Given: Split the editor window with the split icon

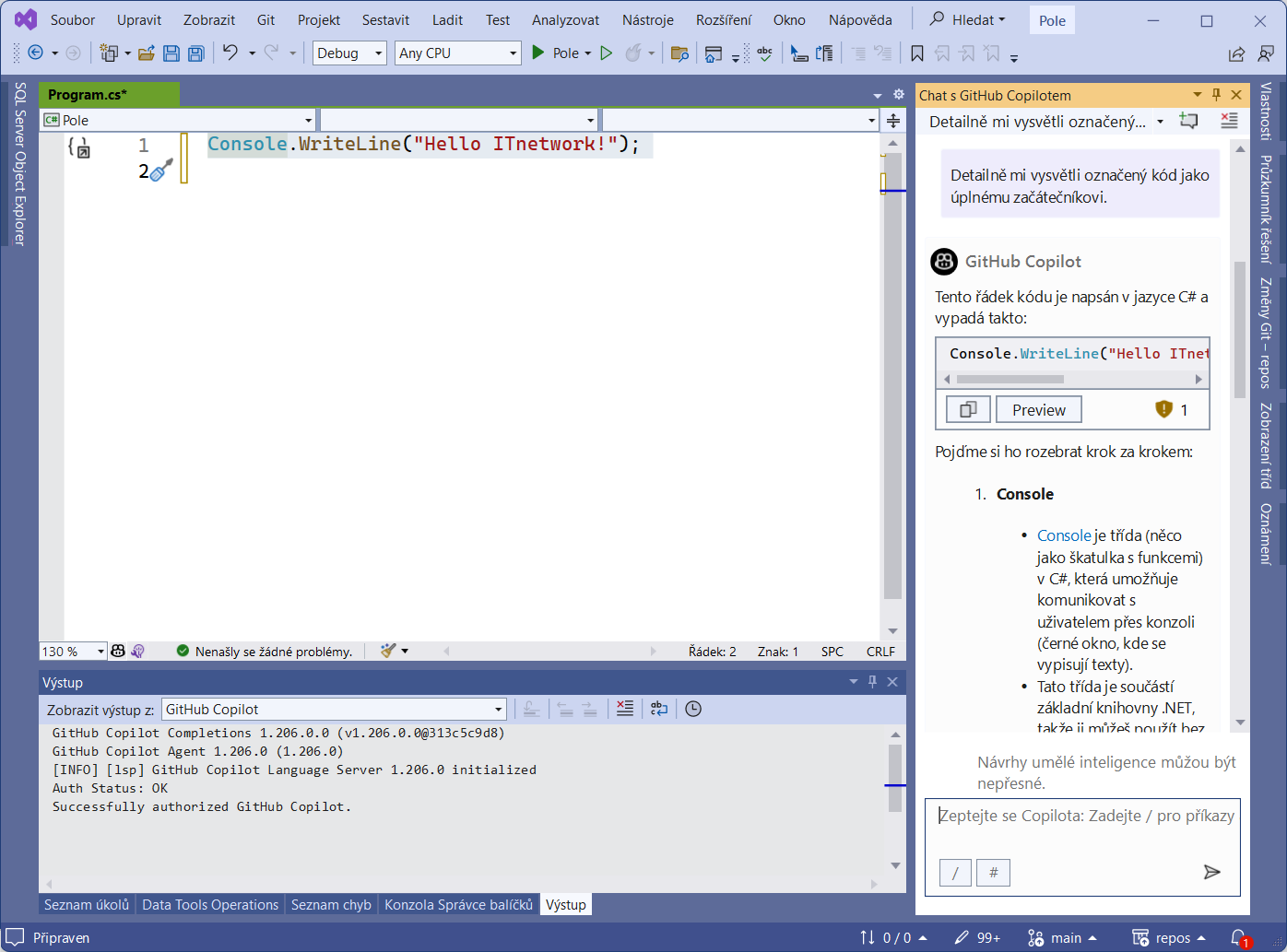Looking at the screenshot, I should [x=893, y=121].
